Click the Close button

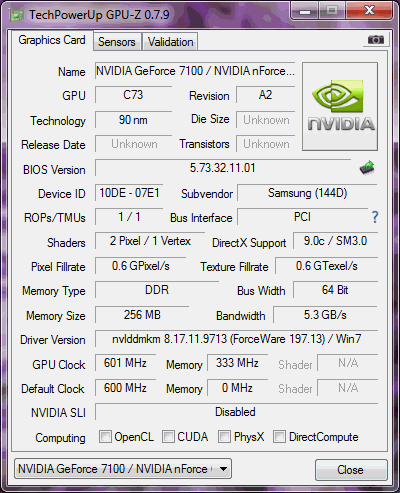coord(351,470)
